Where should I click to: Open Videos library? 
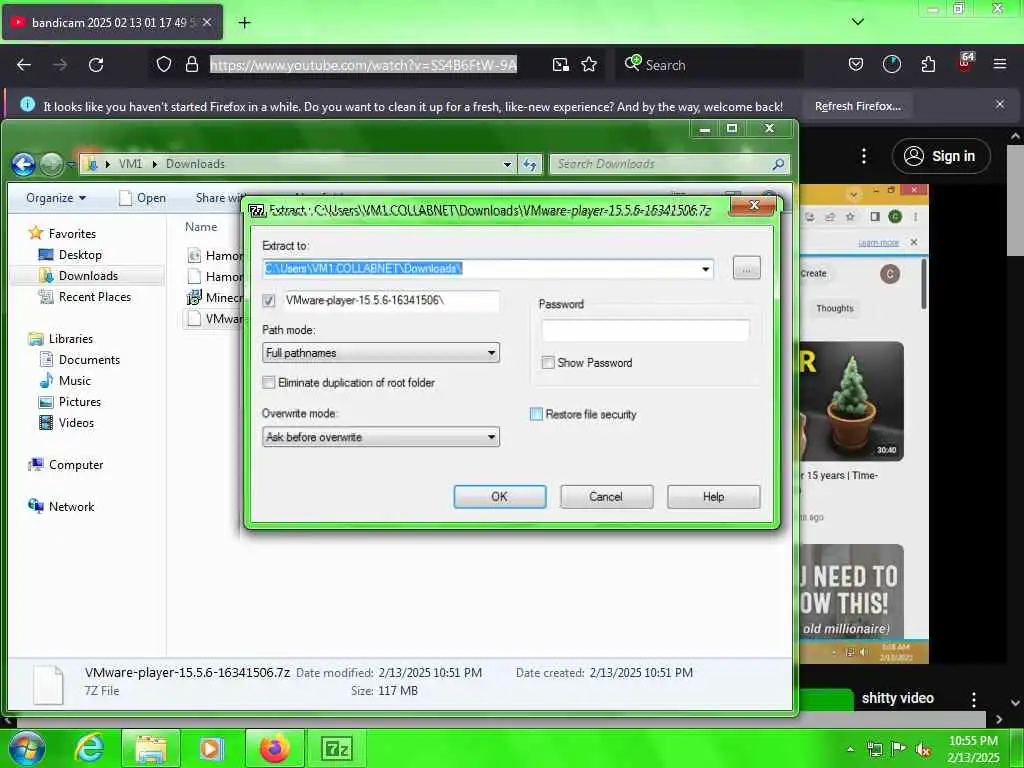pos(67,423)
